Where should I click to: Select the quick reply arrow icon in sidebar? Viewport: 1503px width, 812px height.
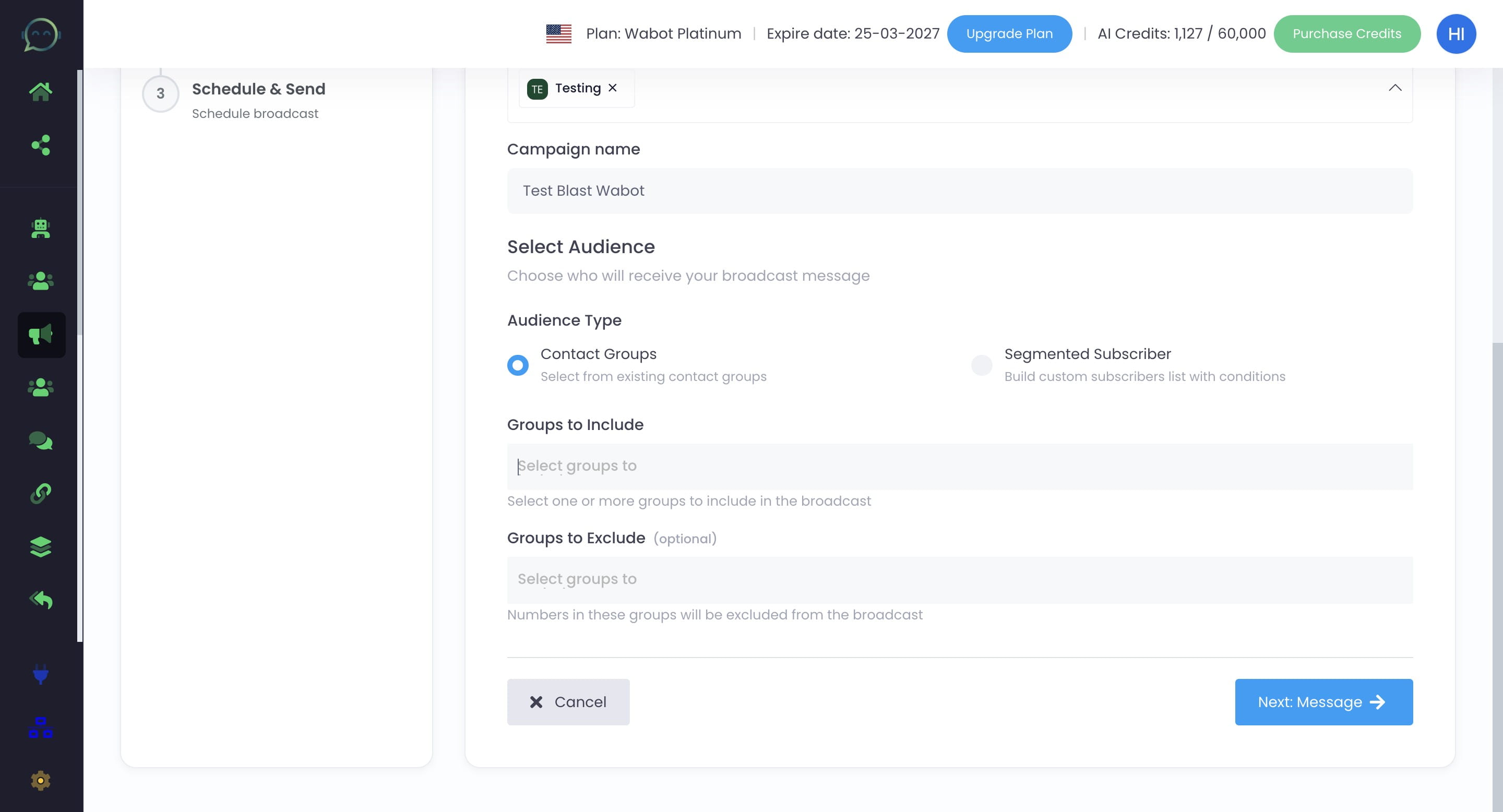[41, 599]
